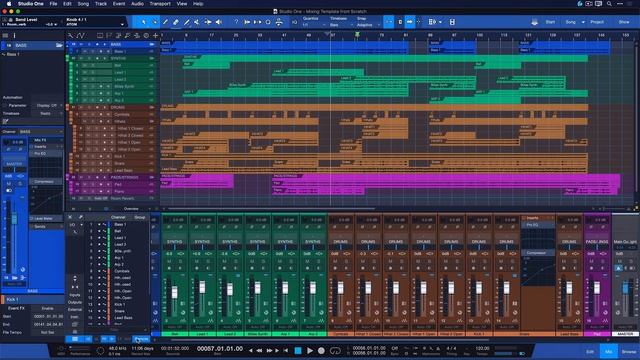
Task: Click the Project page button
Action: [597, 22]
